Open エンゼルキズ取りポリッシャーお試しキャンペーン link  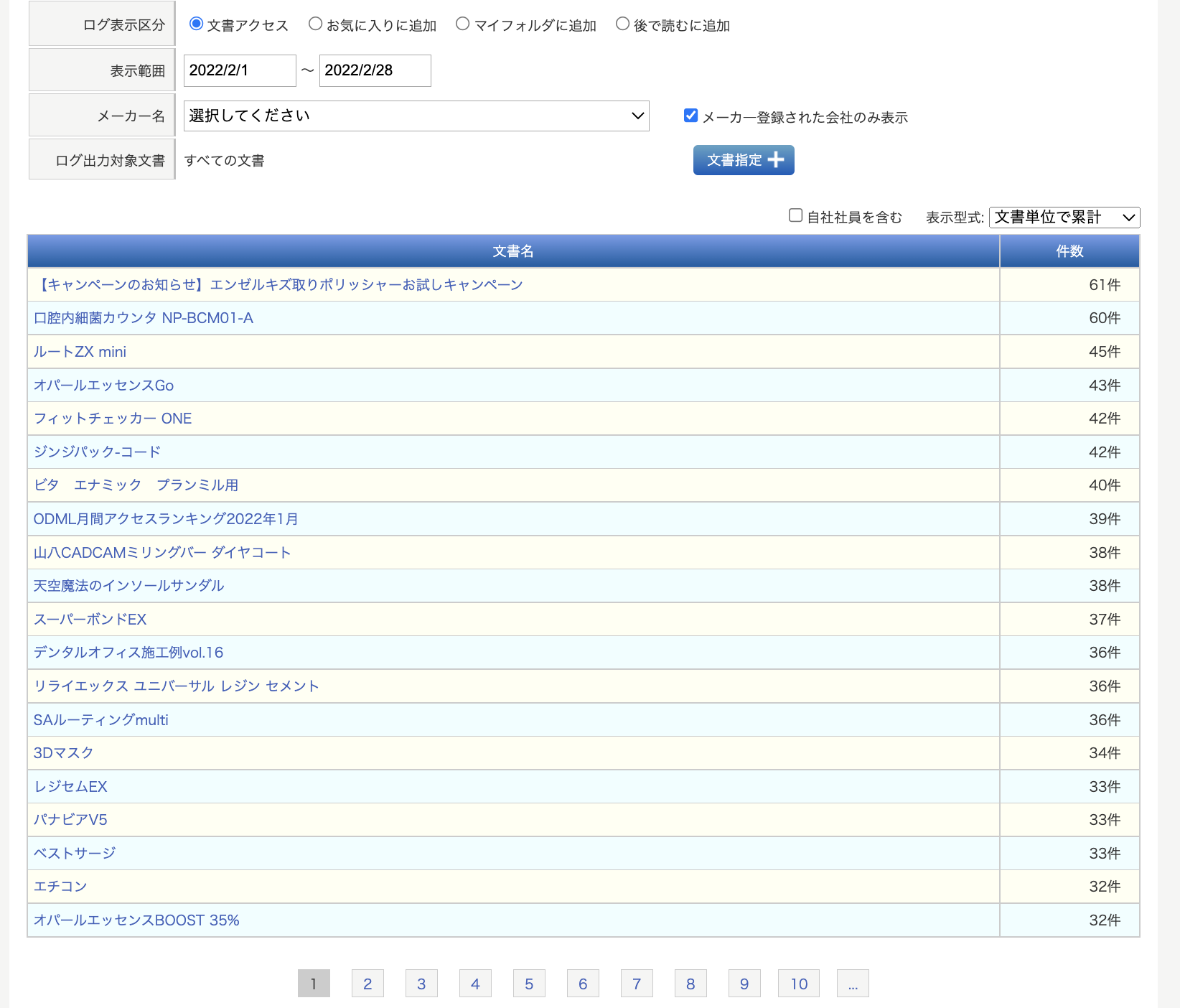278,285
